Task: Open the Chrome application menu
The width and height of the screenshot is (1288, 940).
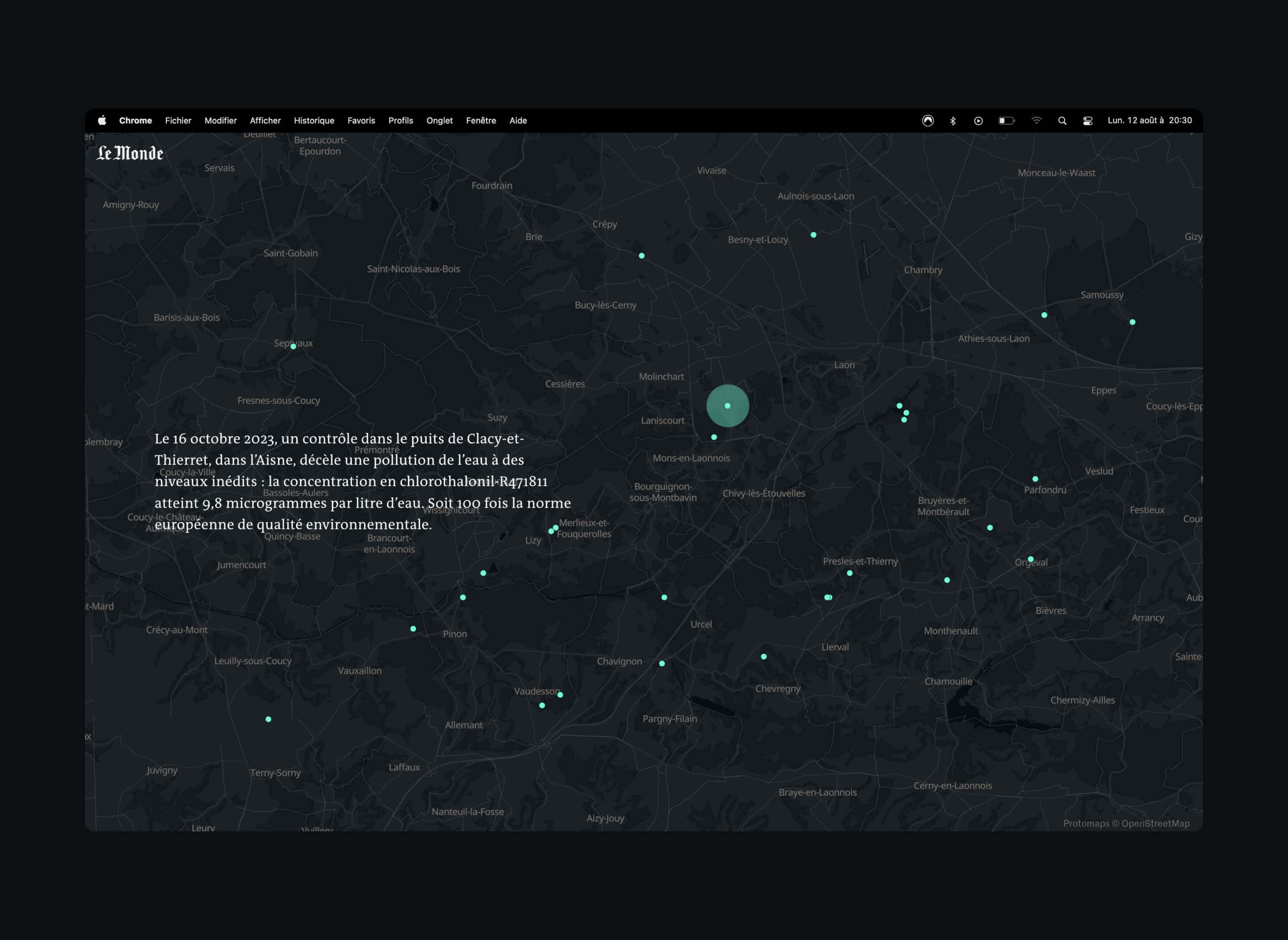Action: point(136,121)
